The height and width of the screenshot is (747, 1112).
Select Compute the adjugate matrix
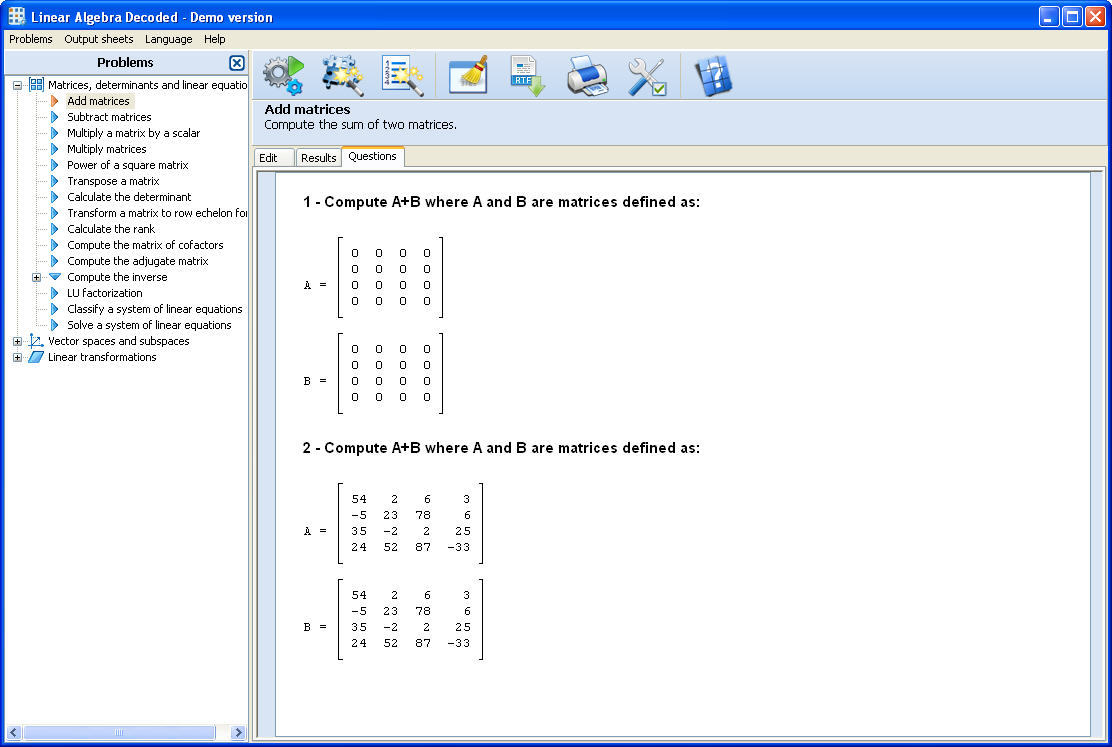tap(138, 261)
